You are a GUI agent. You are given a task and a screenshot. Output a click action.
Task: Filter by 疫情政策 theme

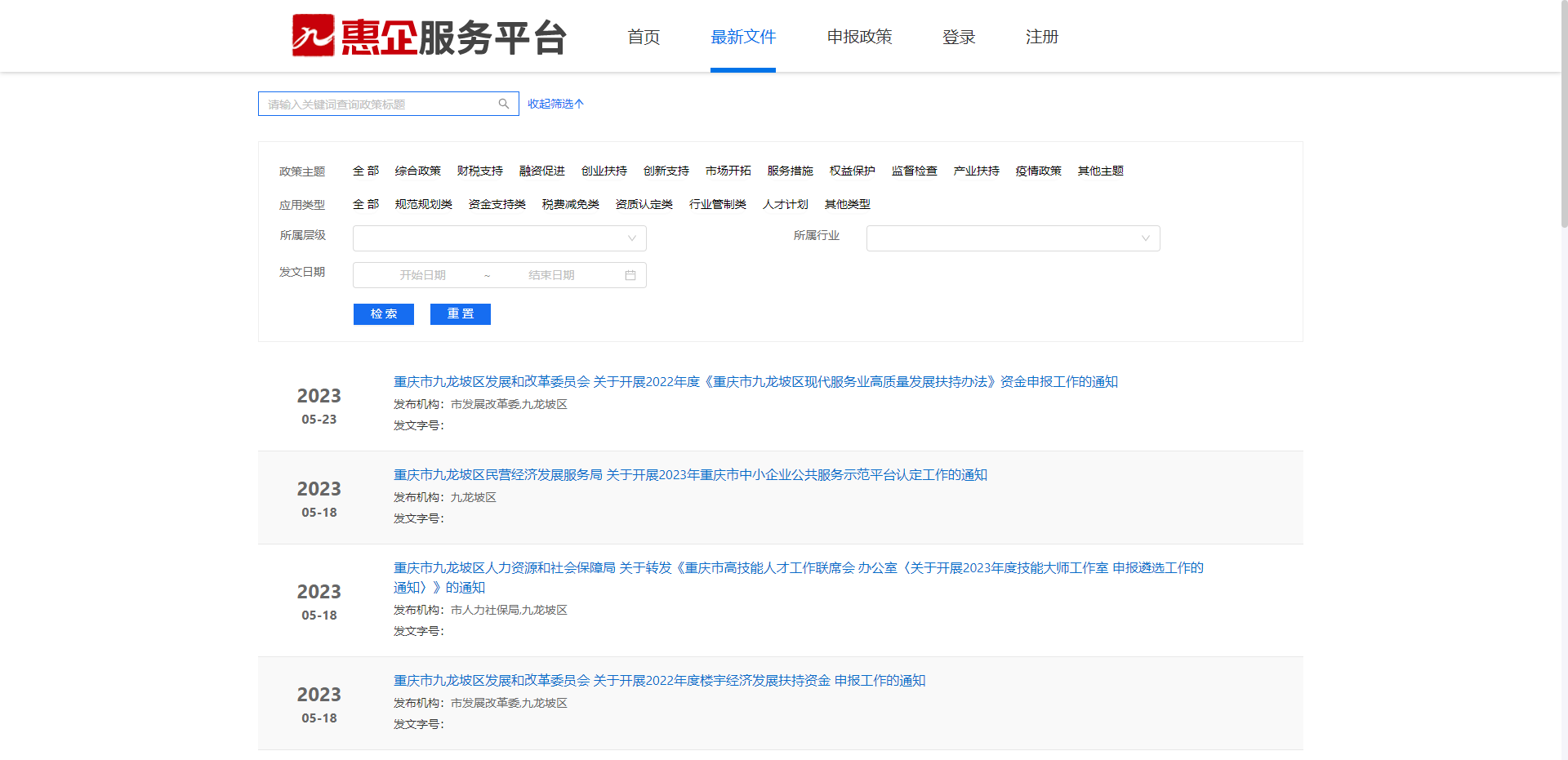pos(1039,171)
